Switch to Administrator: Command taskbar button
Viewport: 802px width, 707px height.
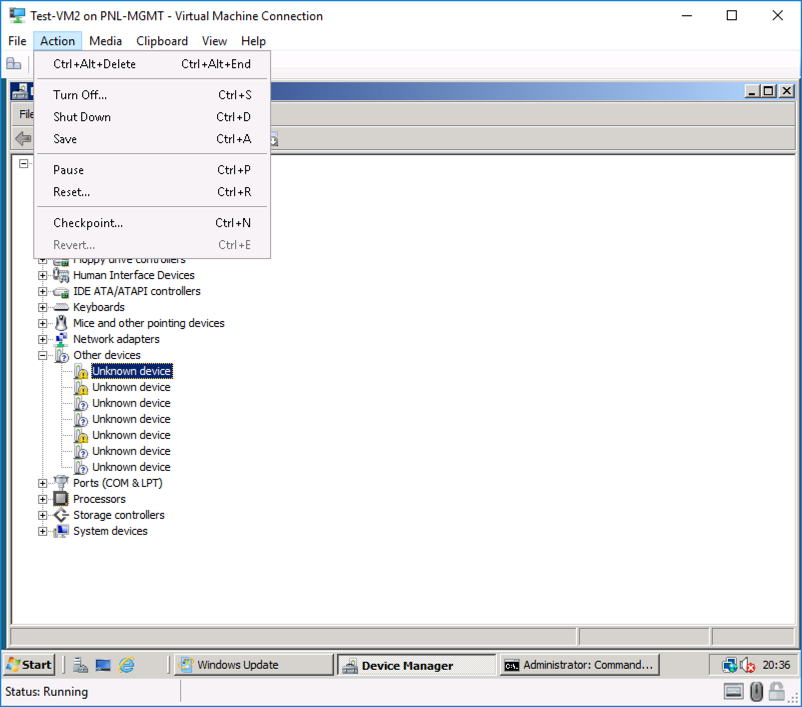[x=580, y=665]
